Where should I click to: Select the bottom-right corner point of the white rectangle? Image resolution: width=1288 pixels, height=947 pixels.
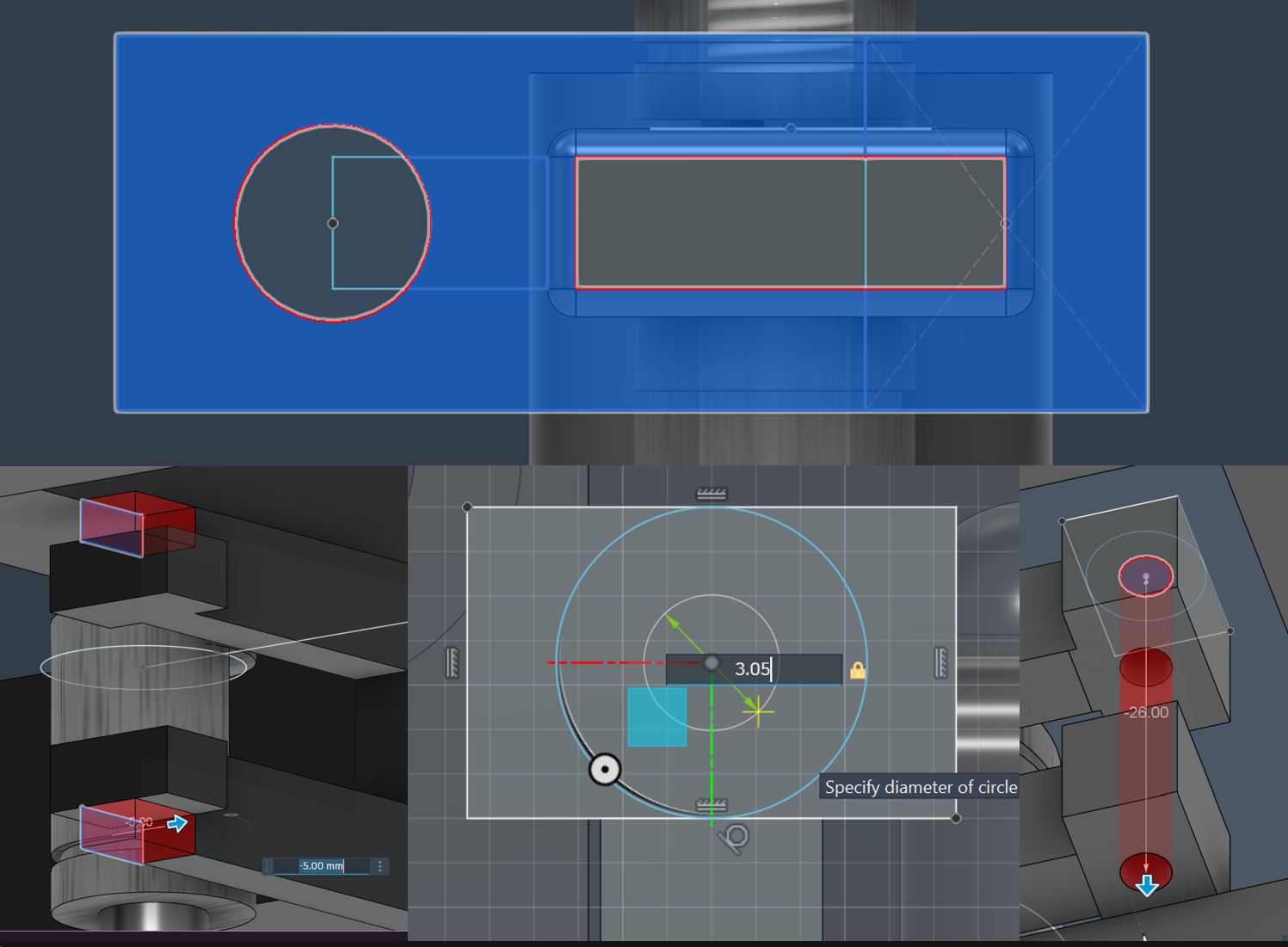coord(956,818)
